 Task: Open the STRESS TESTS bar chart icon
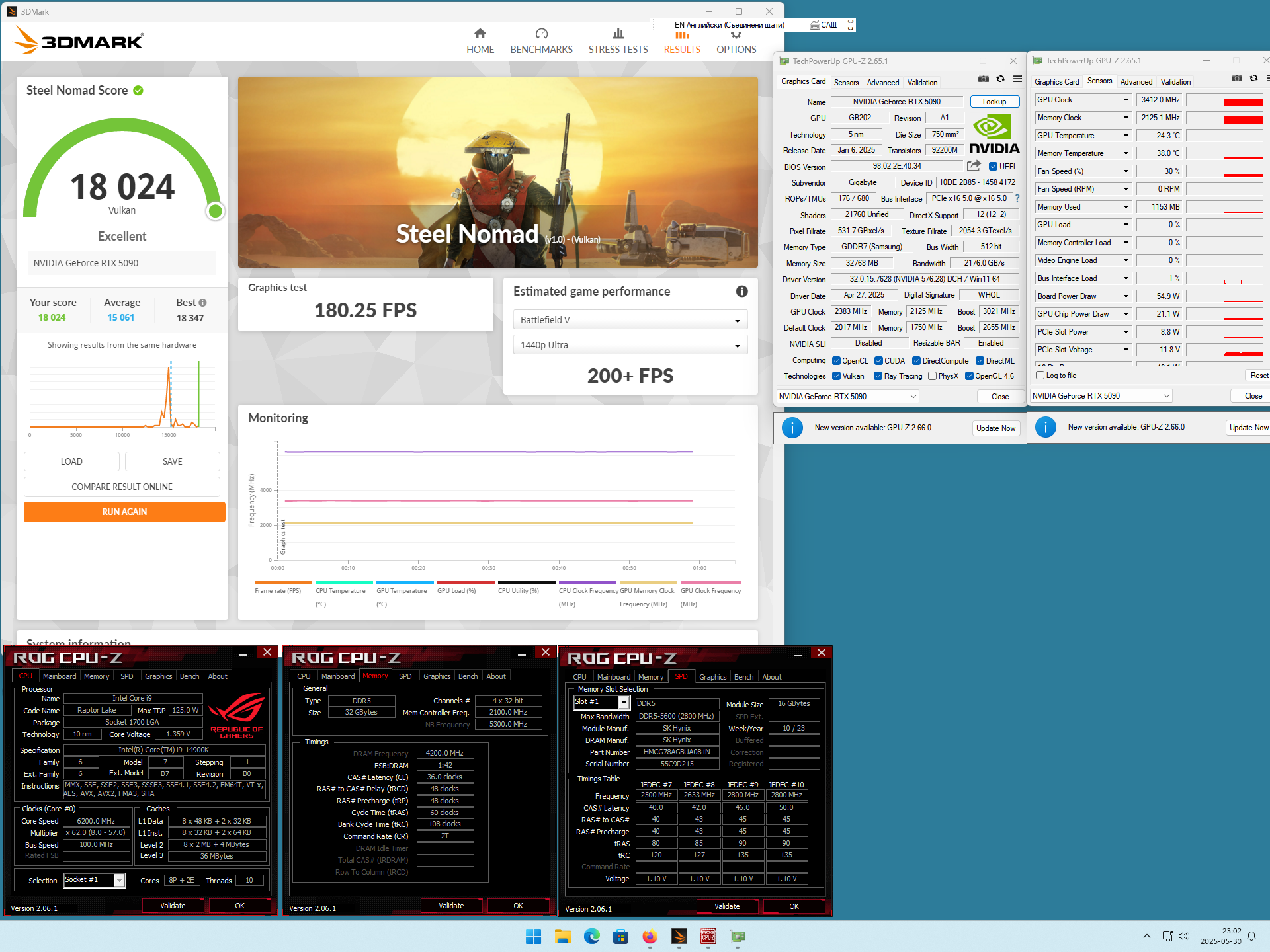tap(618, 34)
